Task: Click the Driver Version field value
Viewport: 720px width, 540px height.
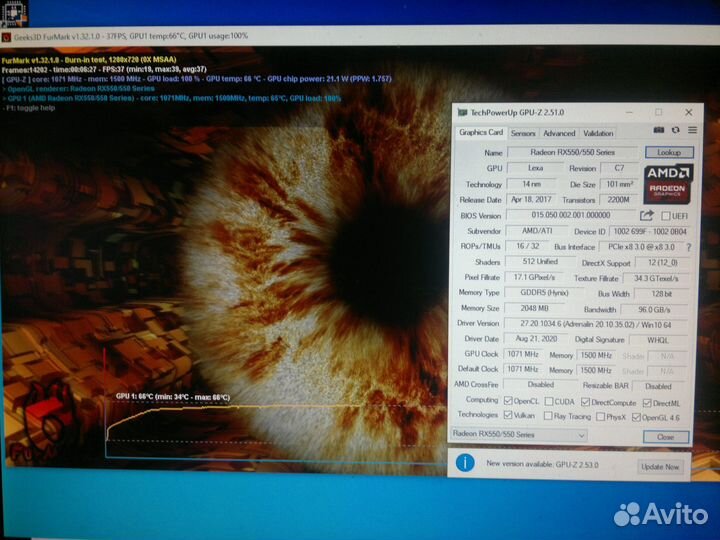Action: tap(596, 324)
